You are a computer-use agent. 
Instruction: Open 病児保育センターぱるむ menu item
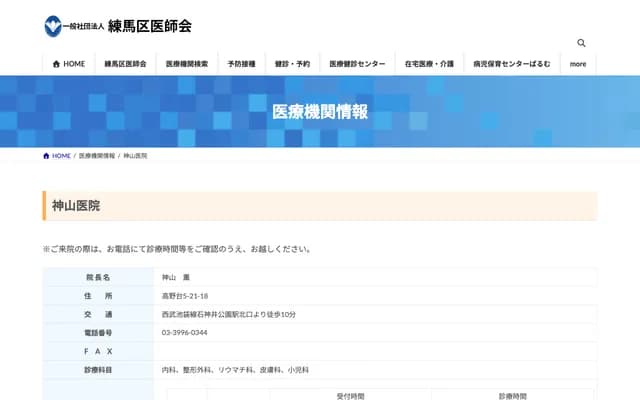click(511, 64)
